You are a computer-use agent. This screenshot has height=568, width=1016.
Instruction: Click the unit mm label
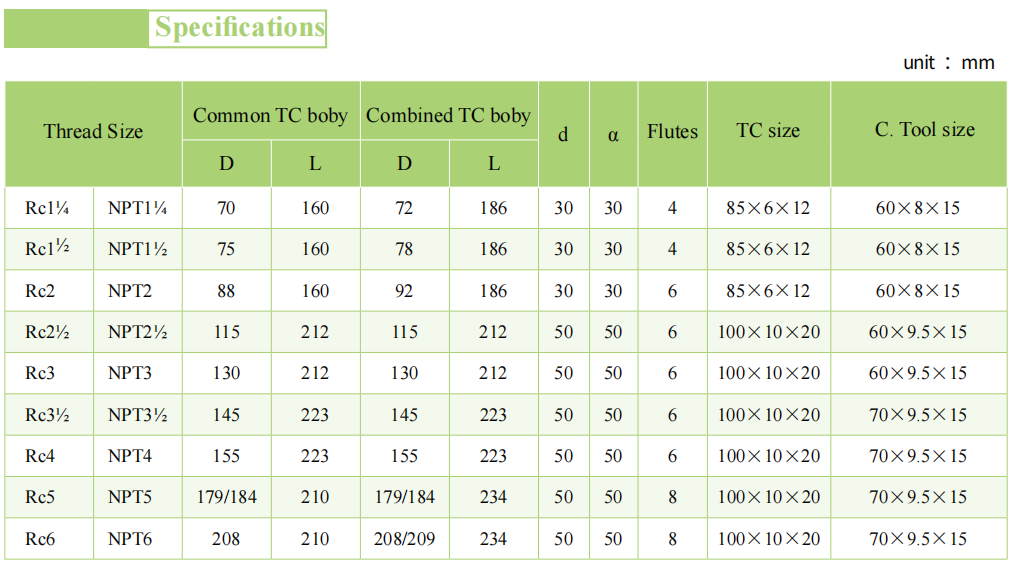pos(949,62)
